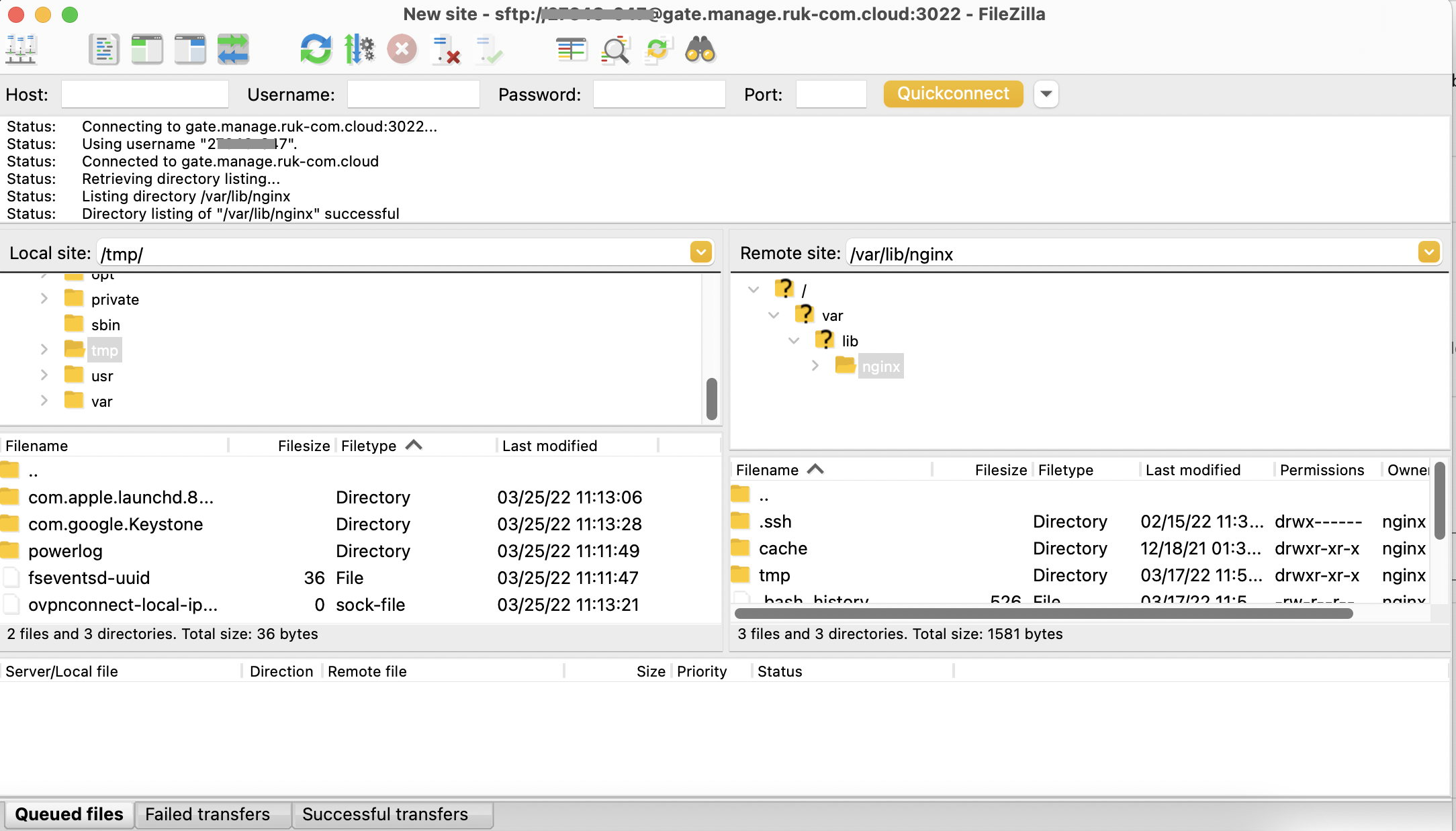Select the fseventsd-uuid file
1456x831 pixels.
360,578
